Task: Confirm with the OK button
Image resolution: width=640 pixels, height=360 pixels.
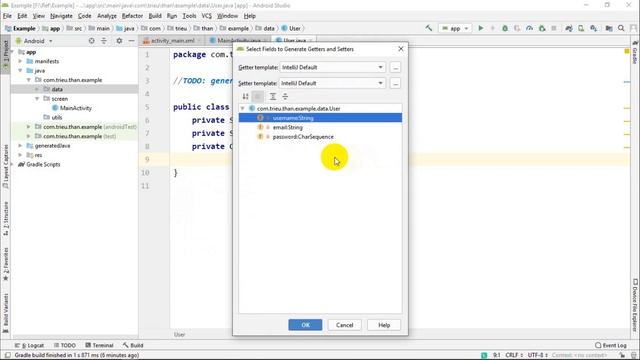Action: 305,325
